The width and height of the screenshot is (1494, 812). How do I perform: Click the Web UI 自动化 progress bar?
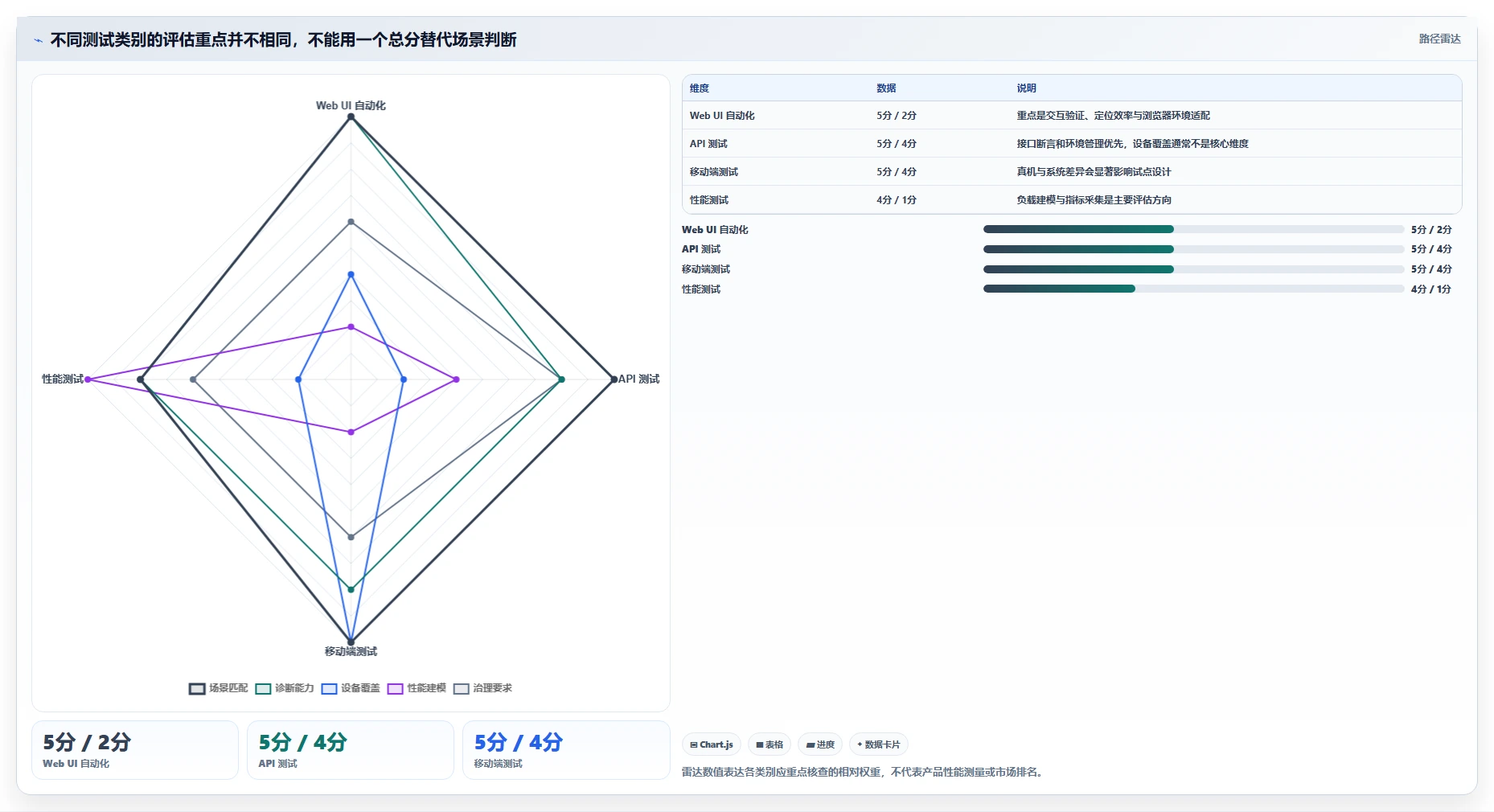pyautogui.click(x=1193, y=229)
